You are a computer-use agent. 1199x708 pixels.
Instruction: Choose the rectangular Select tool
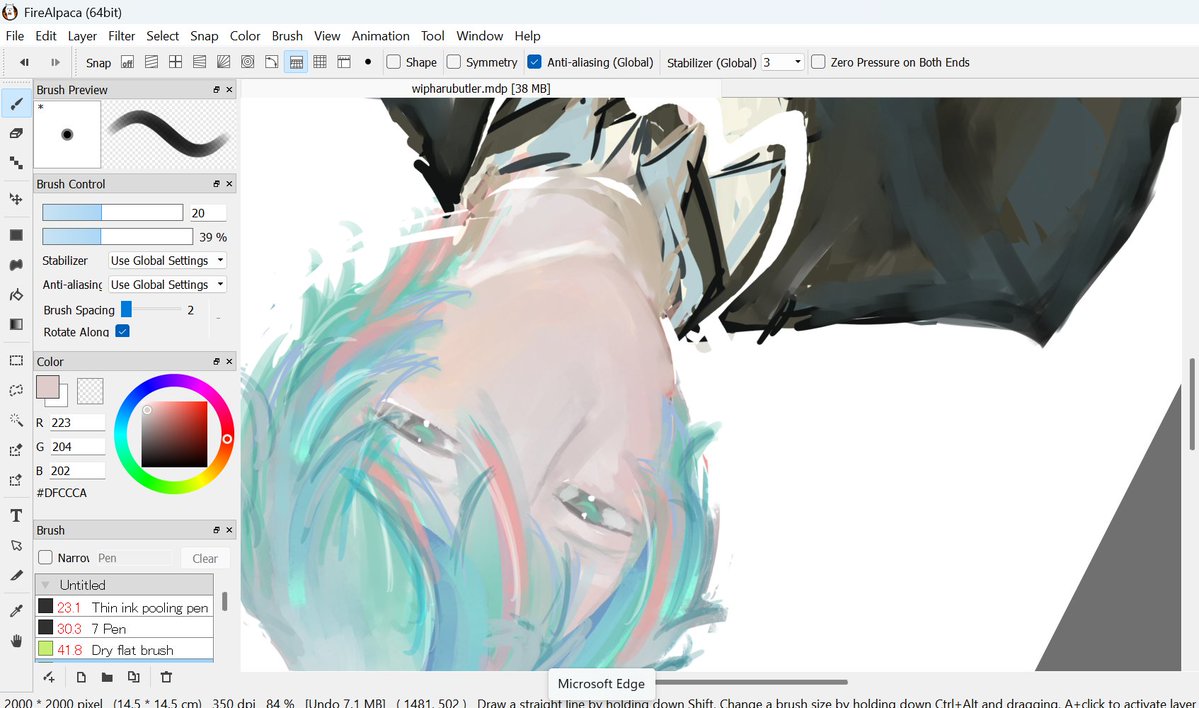pos(16,360)
